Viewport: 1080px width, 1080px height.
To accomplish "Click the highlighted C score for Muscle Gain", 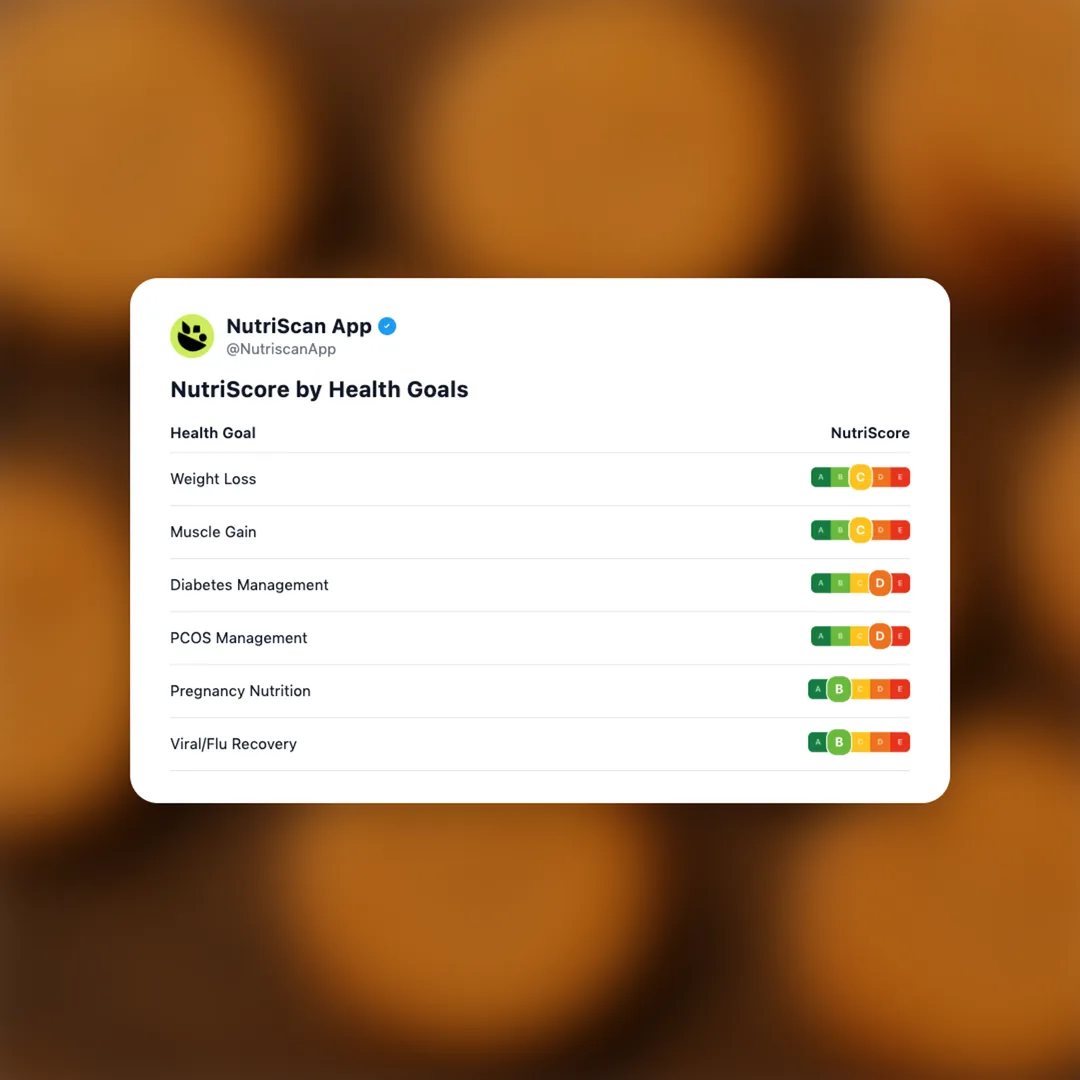I will coord(860,531).
